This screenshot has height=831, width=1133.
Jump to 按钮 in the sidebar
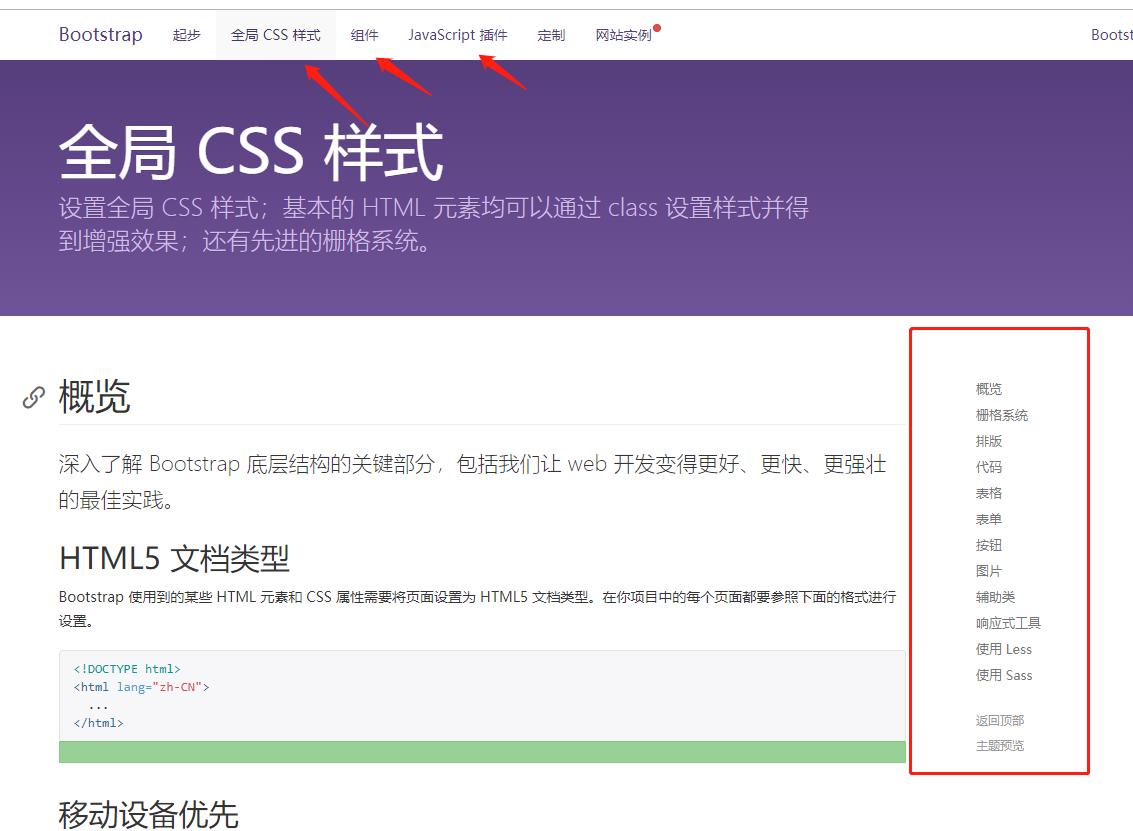tap(988, 545)
